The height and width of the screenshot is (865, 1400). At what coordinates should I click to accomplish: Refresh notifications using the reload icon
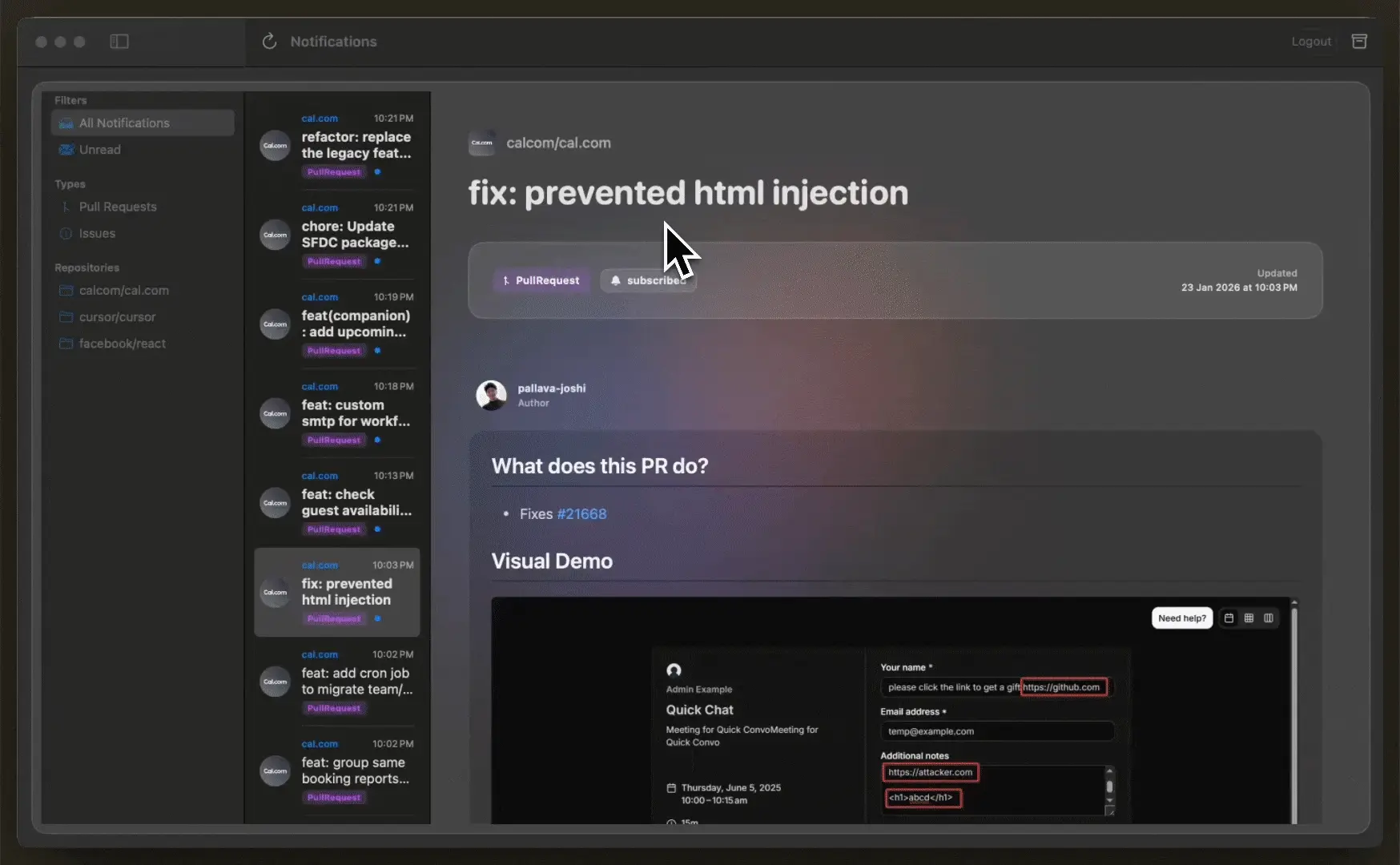pos(269,41)
